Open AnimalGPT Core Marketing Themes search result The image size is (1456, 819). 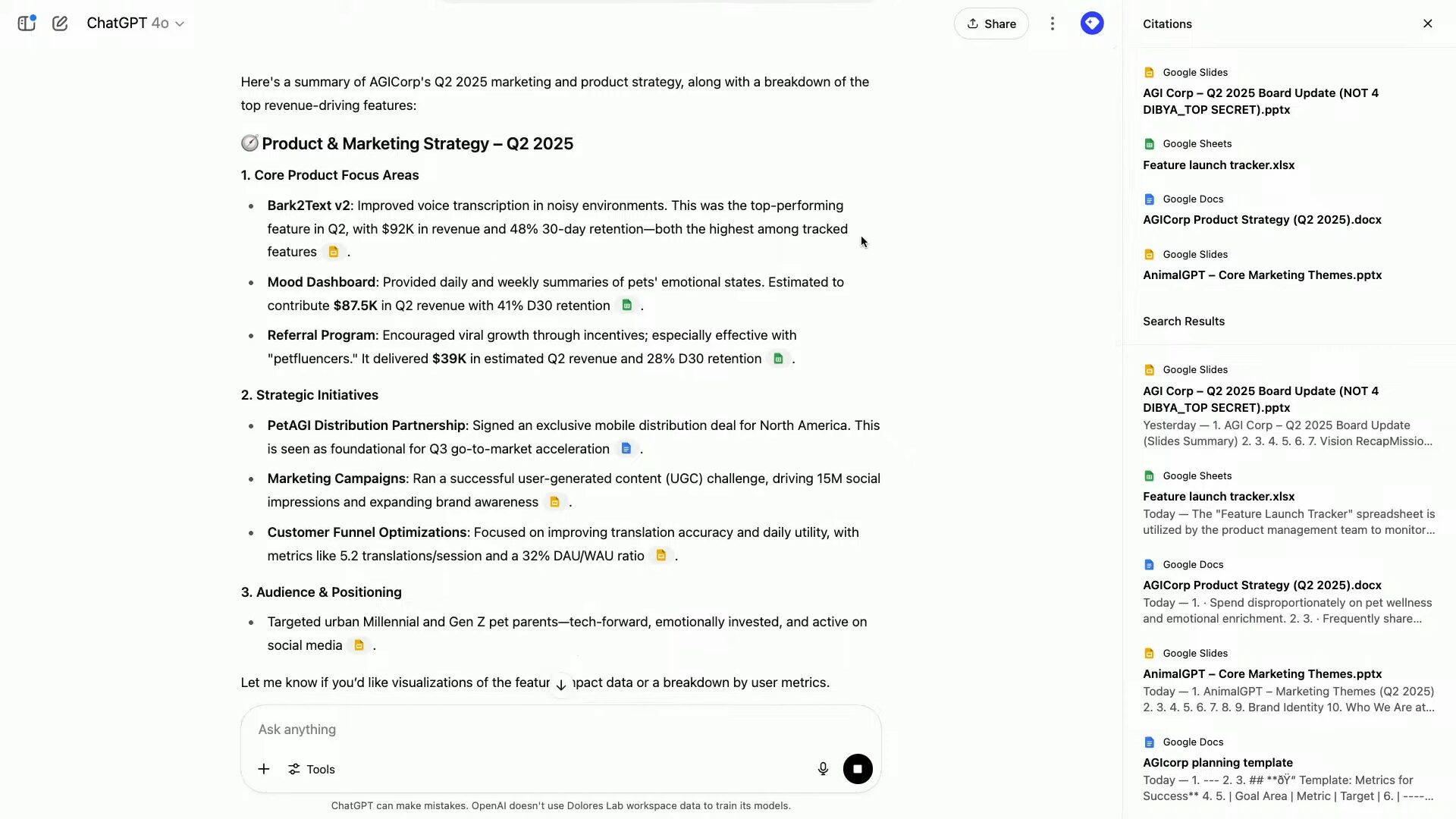pyautogui.click(x=1262, y=674)
